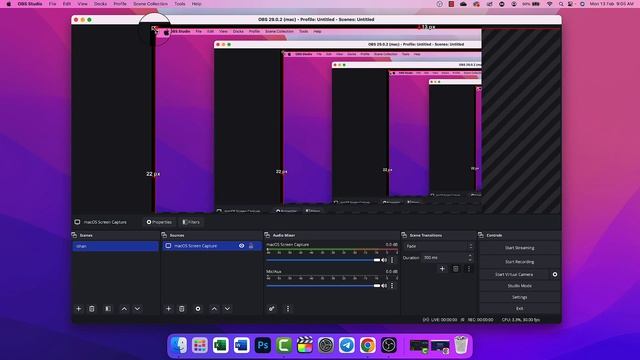Open Fade transition dropdown
The image size is (640, 360).
point(439,246)
